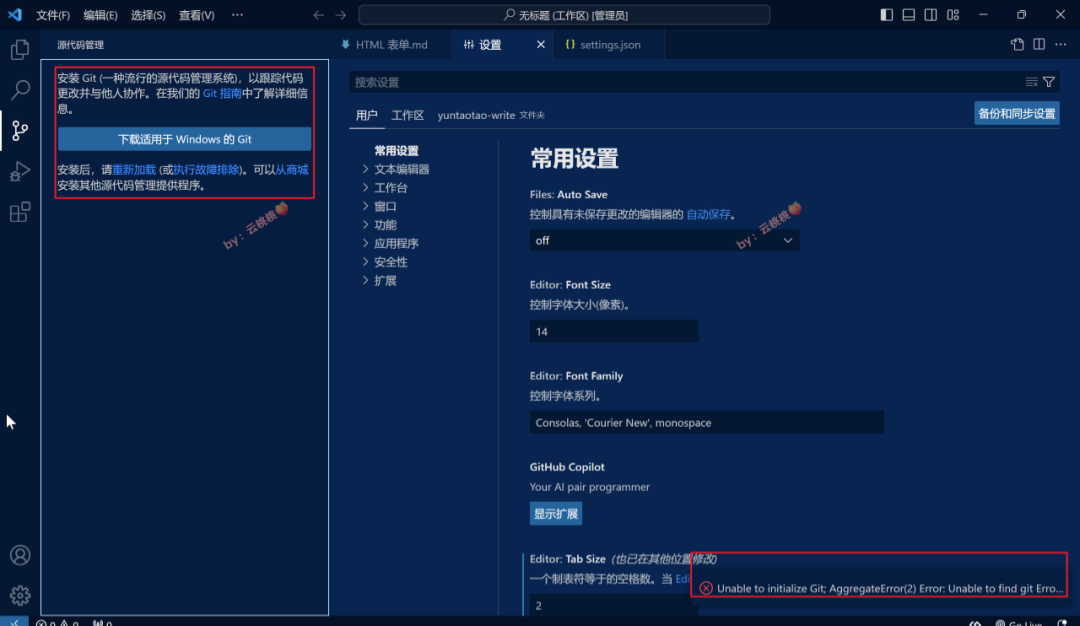Open the Git 指南 link
The height and width of the screenshot is (626, 1080).
[222, 94]
